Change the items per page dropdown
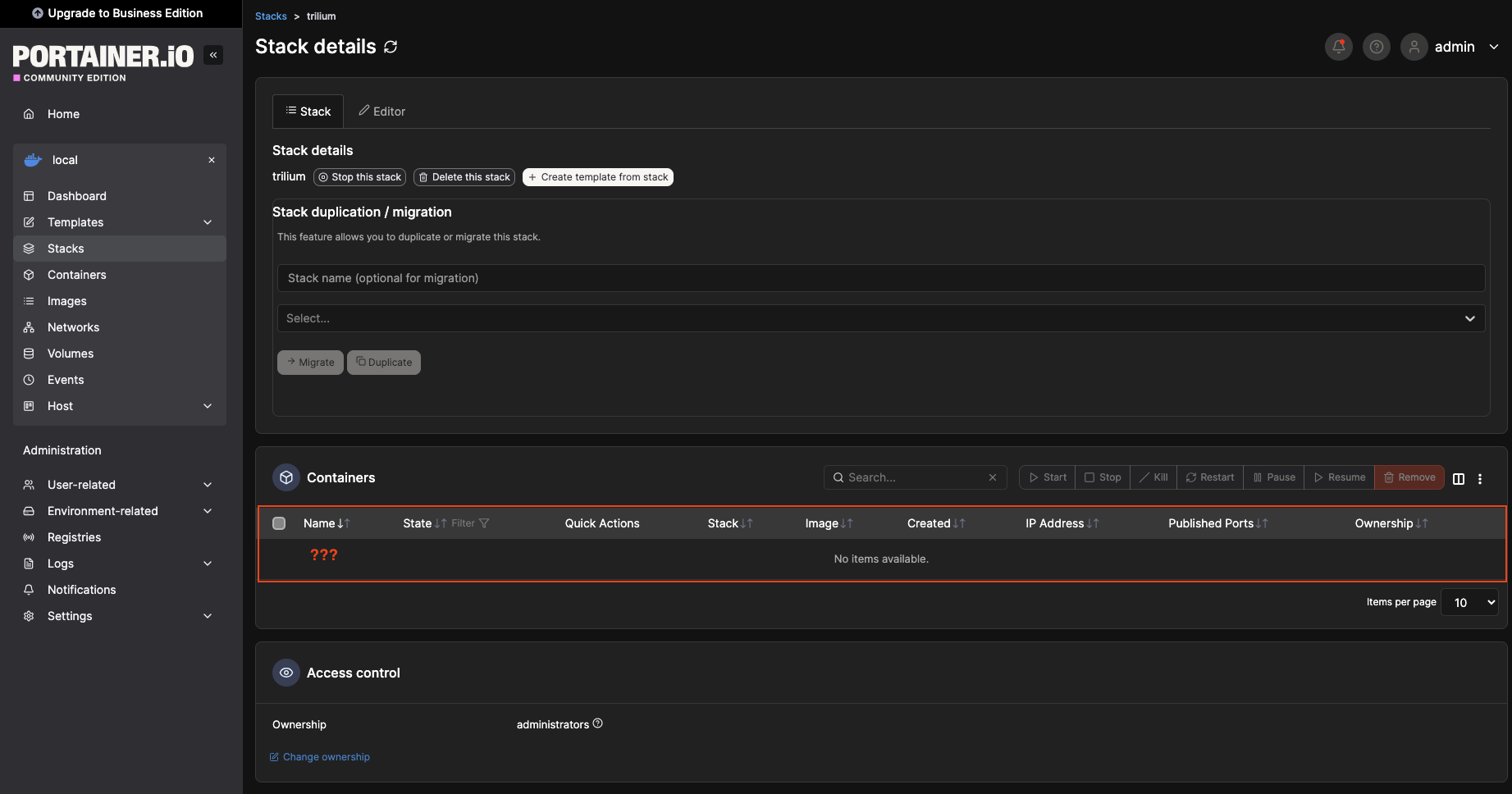Image resolution: width=1512 pixels, height=794 pixels. 1469,602
